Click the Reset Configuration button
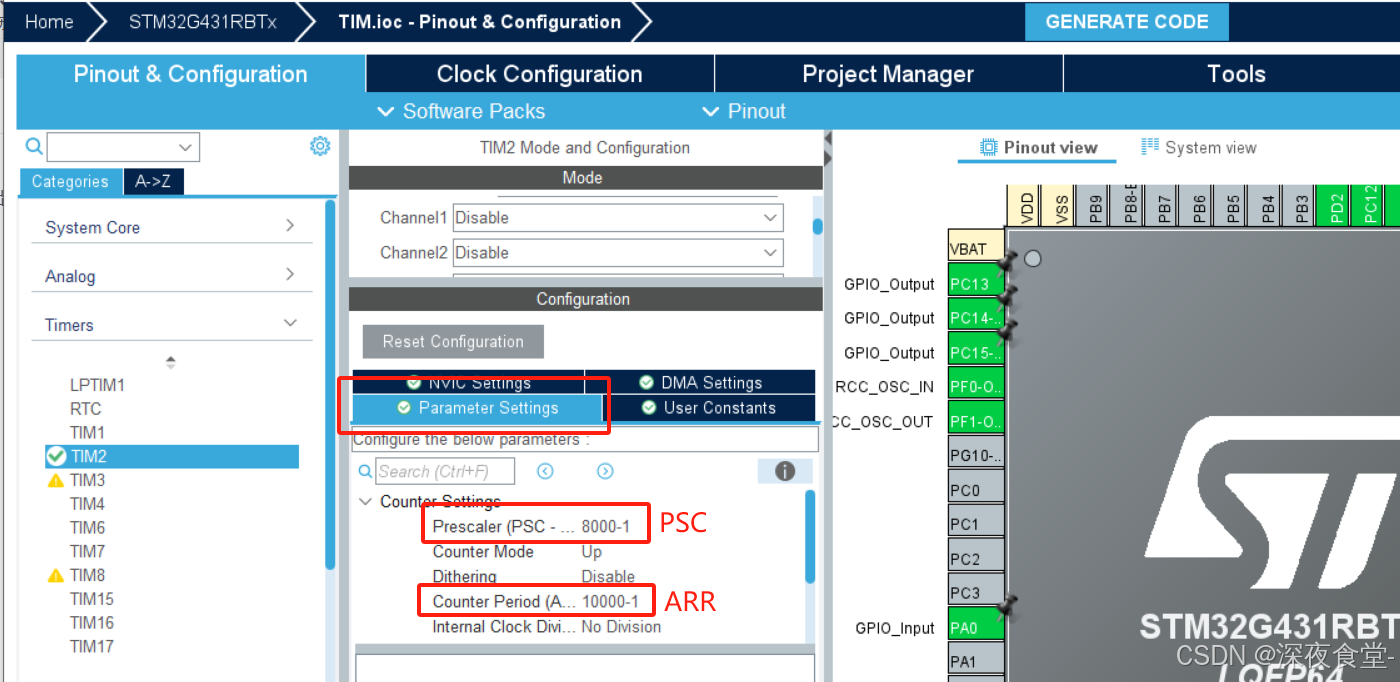 453,341
